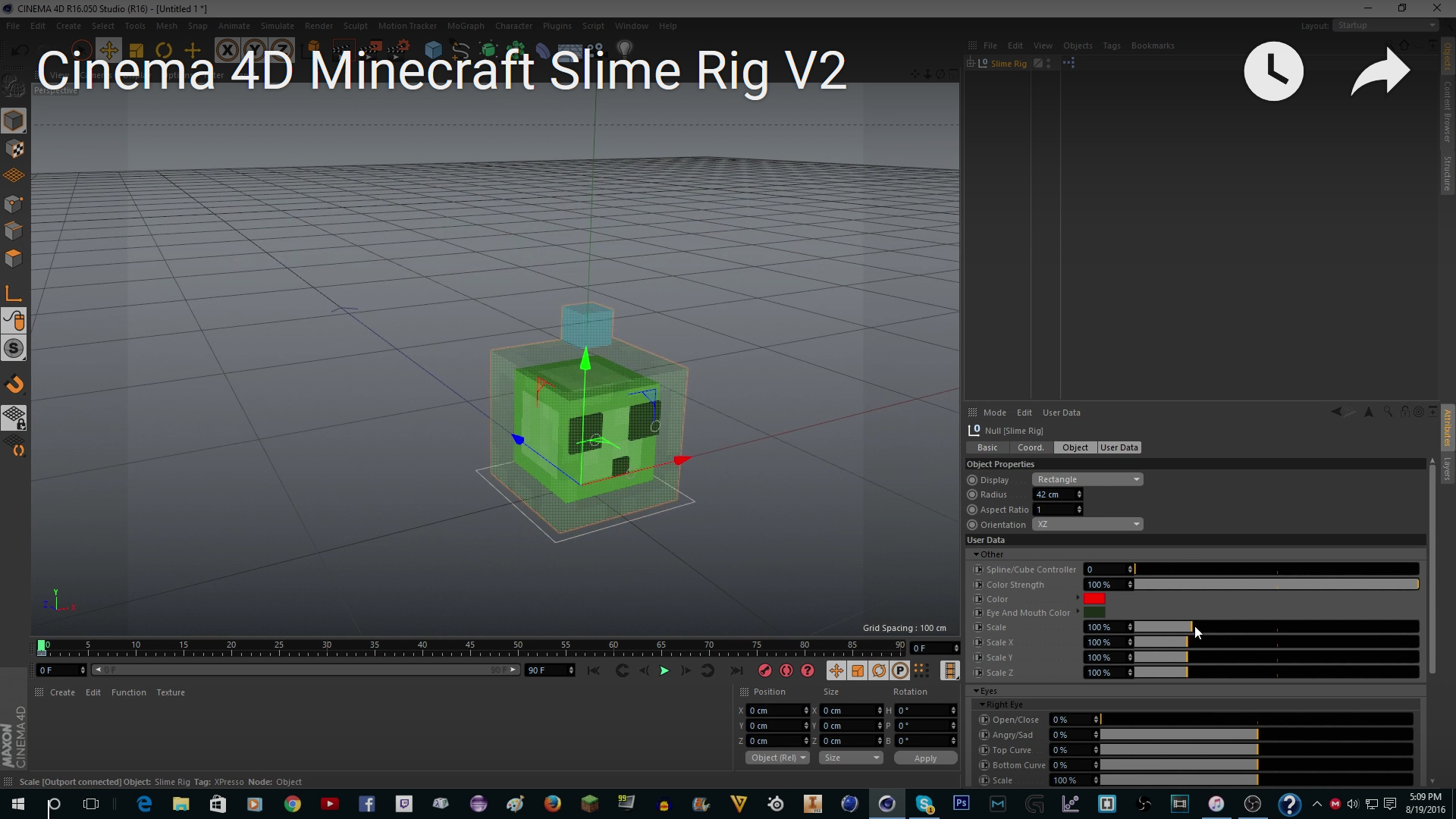Screen dimensions: 1456x819
Task: Open the MoGraph menu
Action: (466, 26)
